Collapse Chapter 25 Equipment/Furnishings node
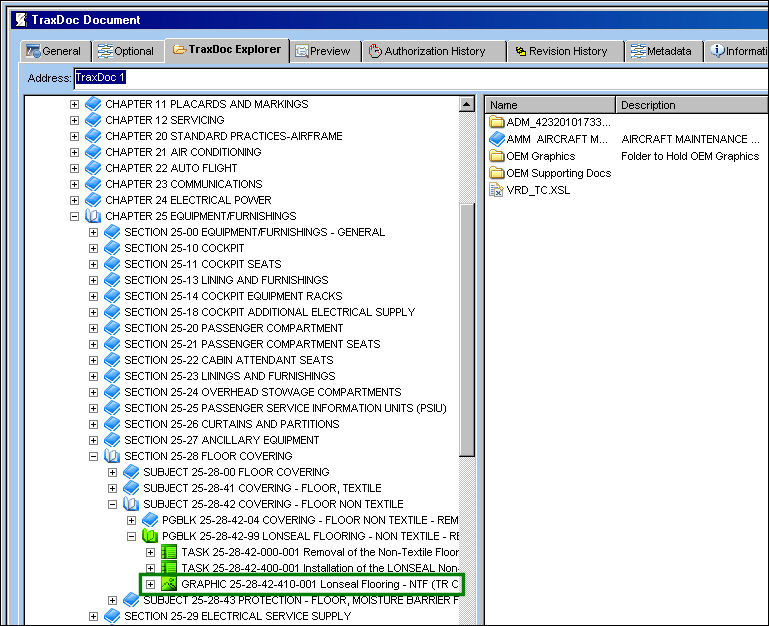 pyautogui.click(x=74, y=216)
